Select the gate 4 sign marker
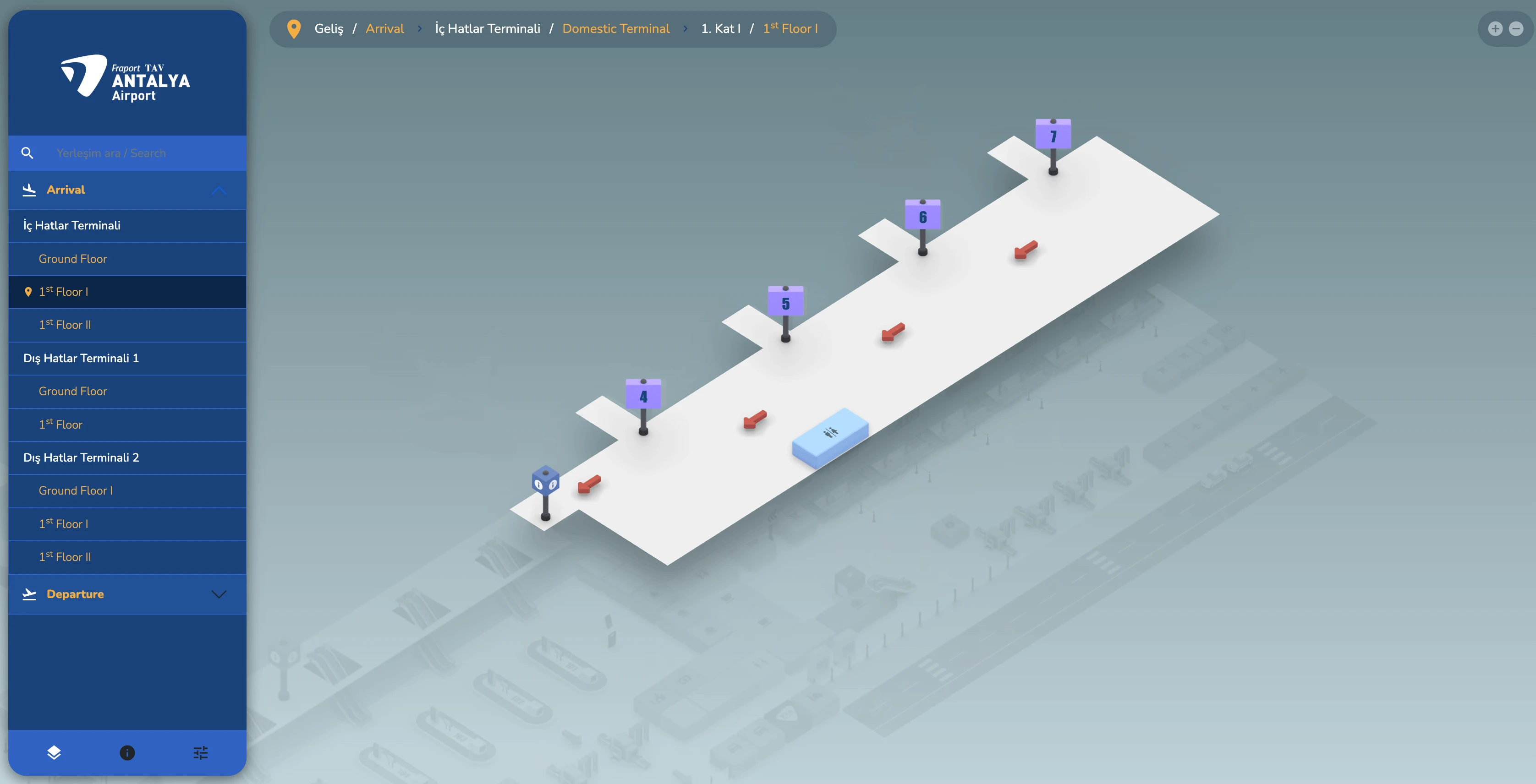 click(x=643, y=396)
